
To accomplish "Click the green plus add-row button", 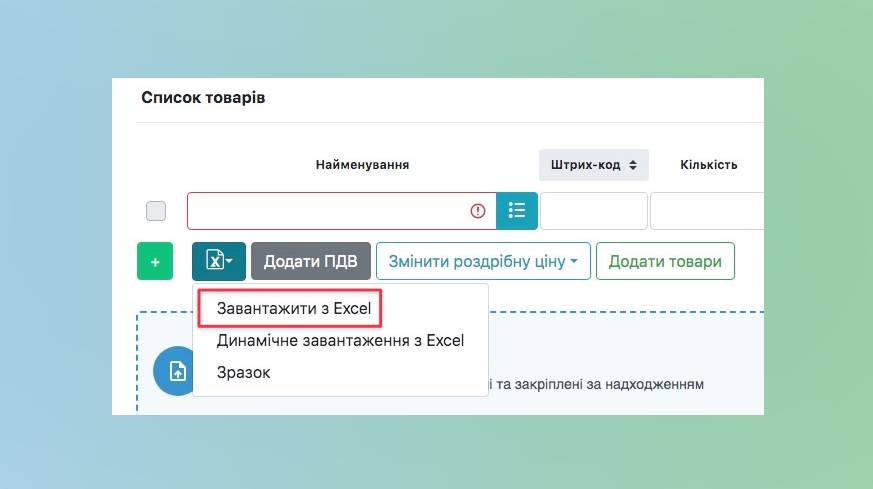I will [x=154, y=261].
